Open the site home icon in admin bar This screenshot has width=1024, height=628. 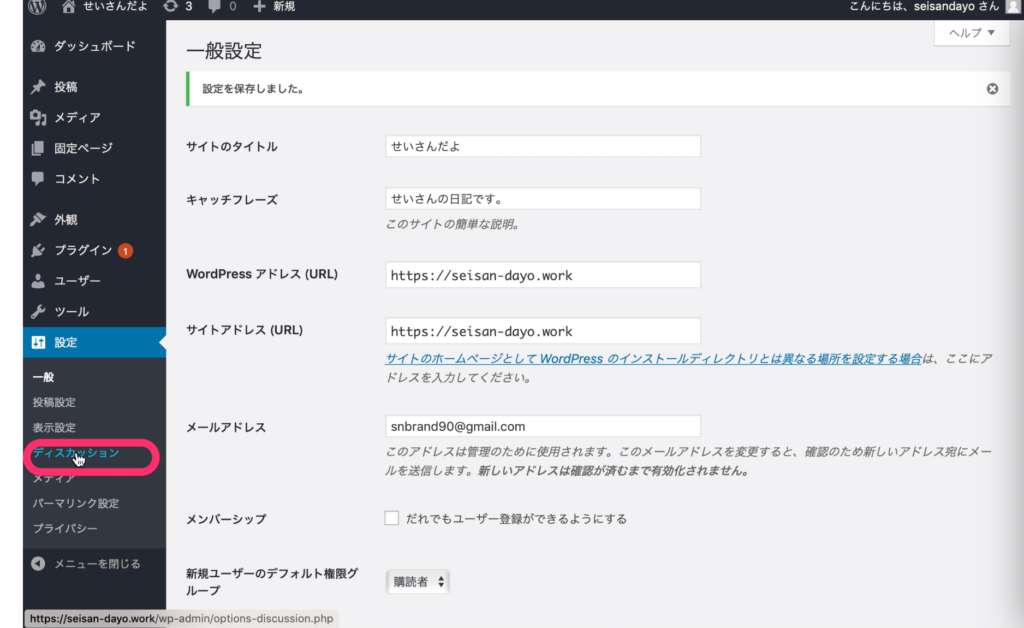[x=69, y=7]
